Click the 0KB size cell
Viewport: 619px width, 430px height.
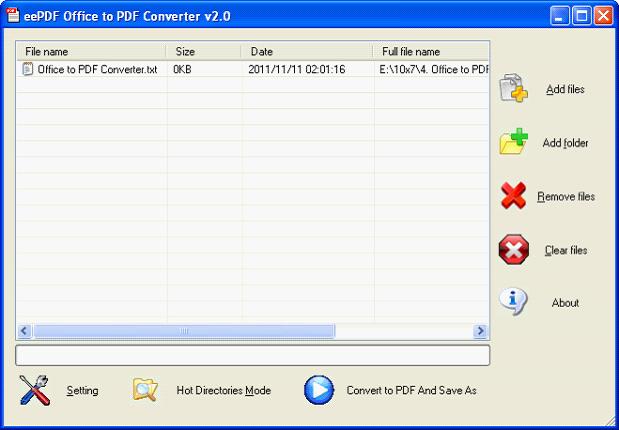(182, 69)
